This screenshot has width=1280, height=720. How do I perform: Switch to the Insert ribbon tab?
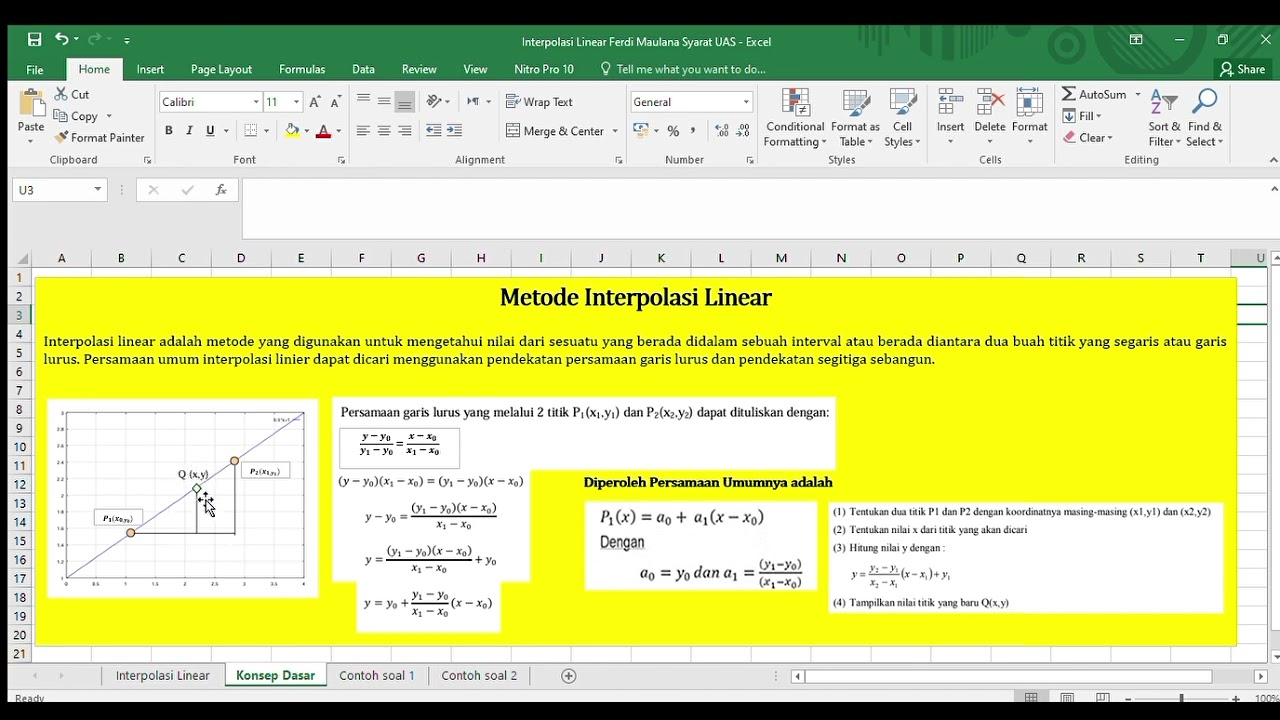[151, 69]
